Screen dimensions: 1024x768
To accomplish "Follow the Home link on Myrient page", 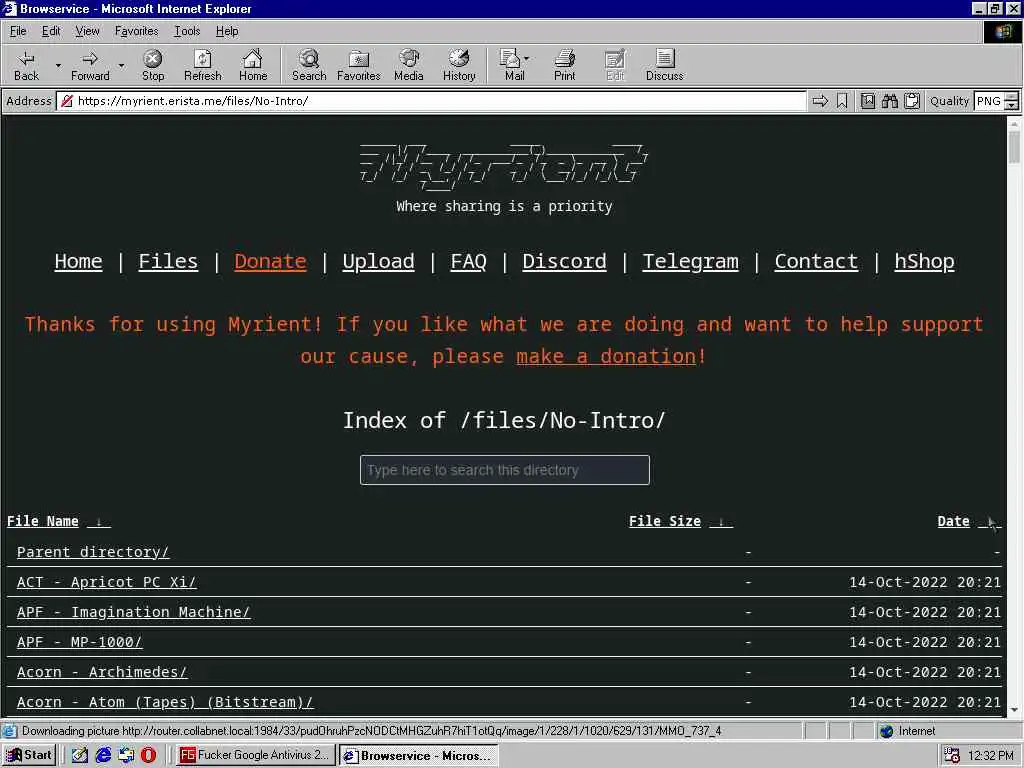I will 78,261.
